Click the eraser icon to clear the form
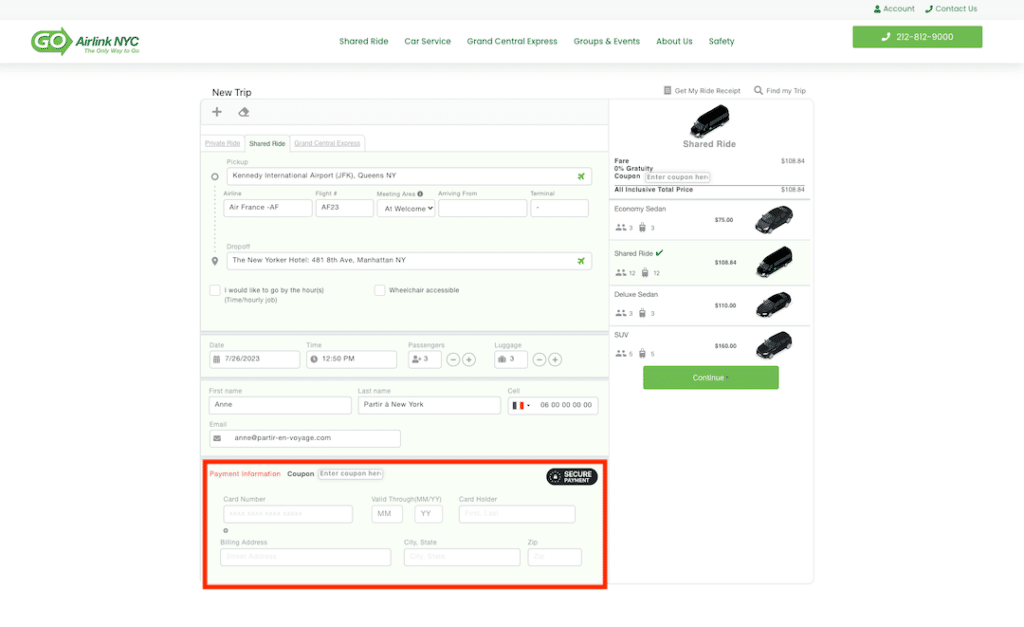This screenshot has height=627, width=1024. 244,112
